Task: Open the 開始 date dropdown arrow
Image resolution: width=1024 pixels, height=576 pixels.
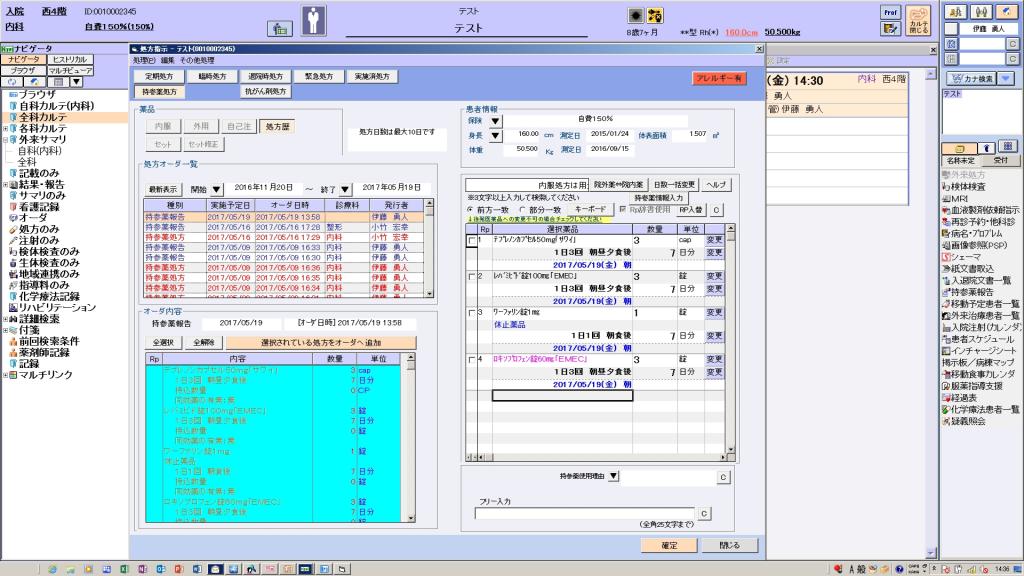Action: 215,188
